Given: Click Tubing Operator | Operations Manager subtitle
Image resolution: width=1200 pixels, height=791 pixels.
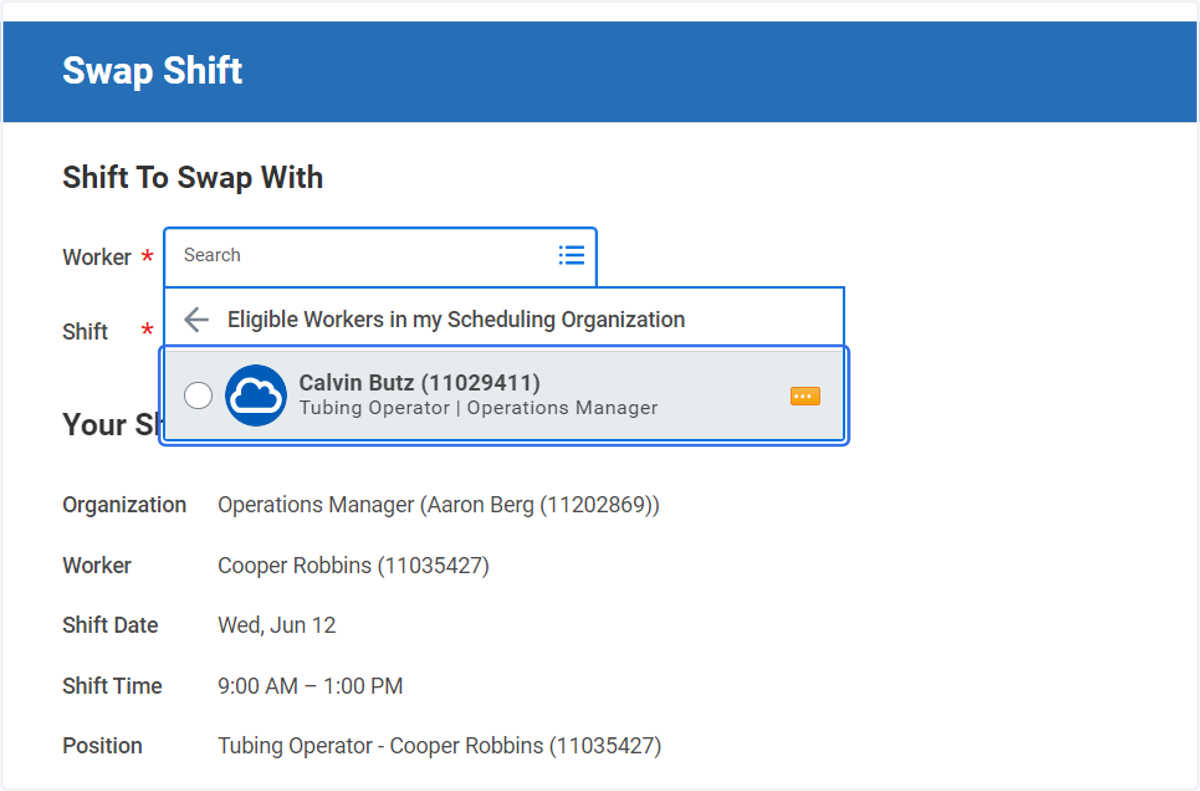Looking at the screenshot, I should click(478, 408).
